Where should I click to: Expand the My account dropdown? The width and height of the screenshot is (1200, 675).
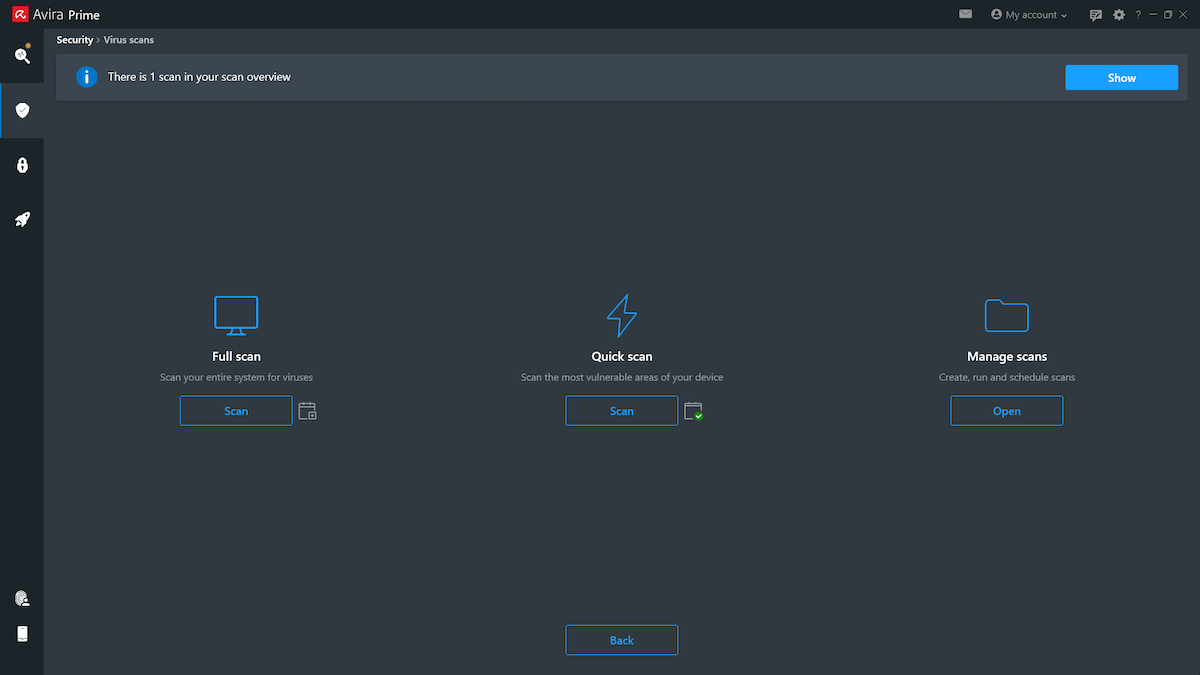pos(1028,14)
